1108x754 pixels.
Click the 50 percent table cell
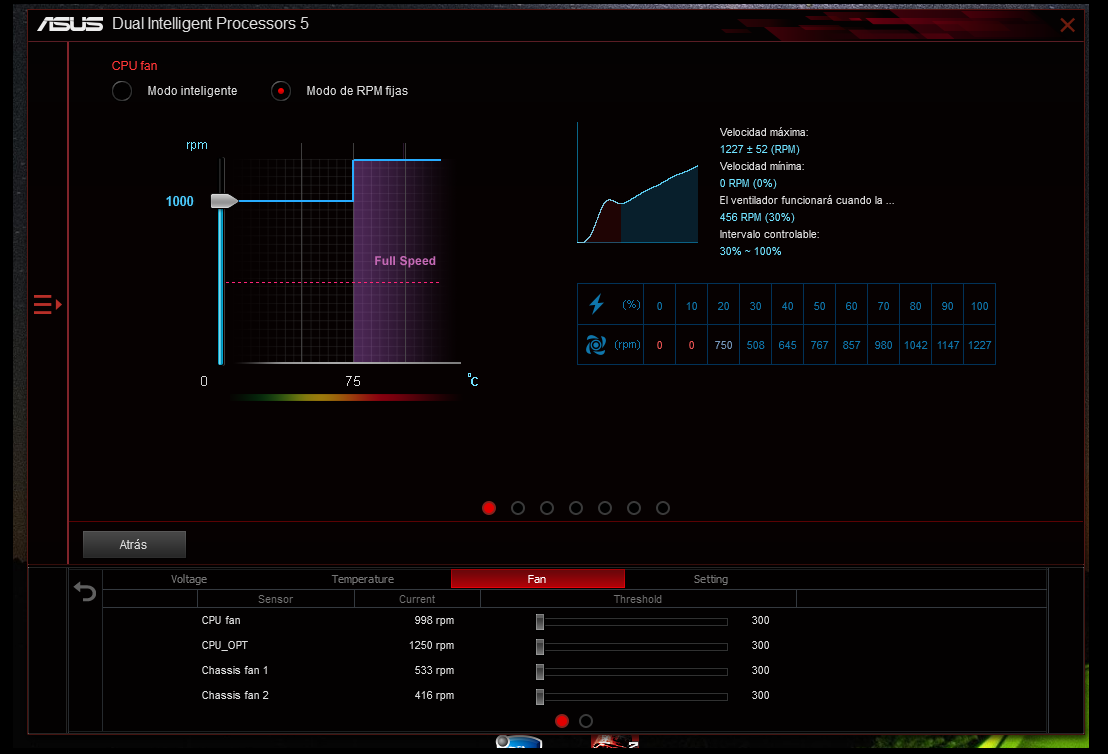tap(820, 305)
